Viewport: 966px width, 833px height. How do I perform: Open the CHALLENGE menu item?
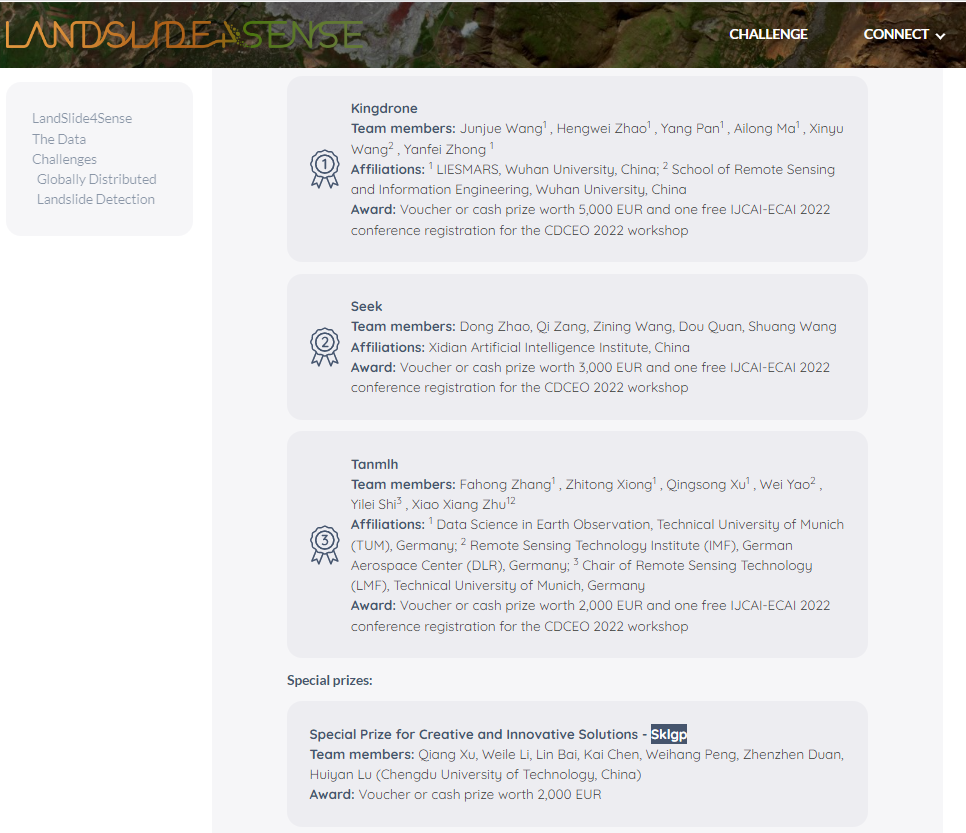tap(768, 34)
